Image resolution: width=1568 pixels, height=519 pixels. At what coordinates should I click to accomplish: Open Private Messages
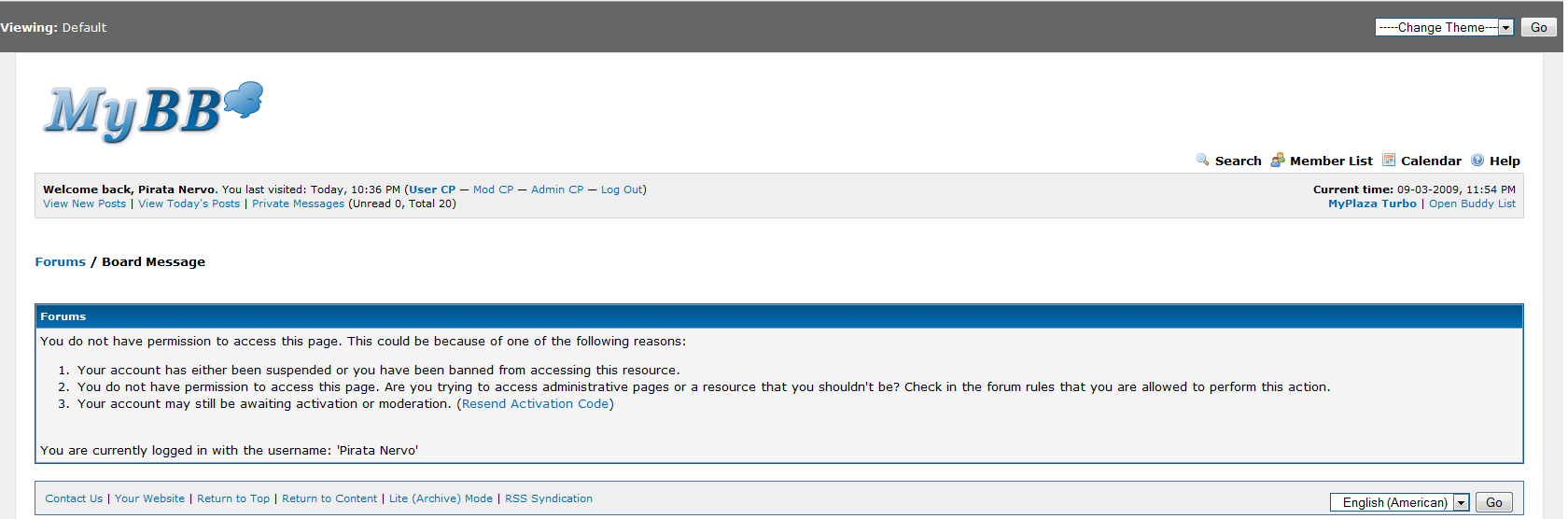click(x=298, y=203)
